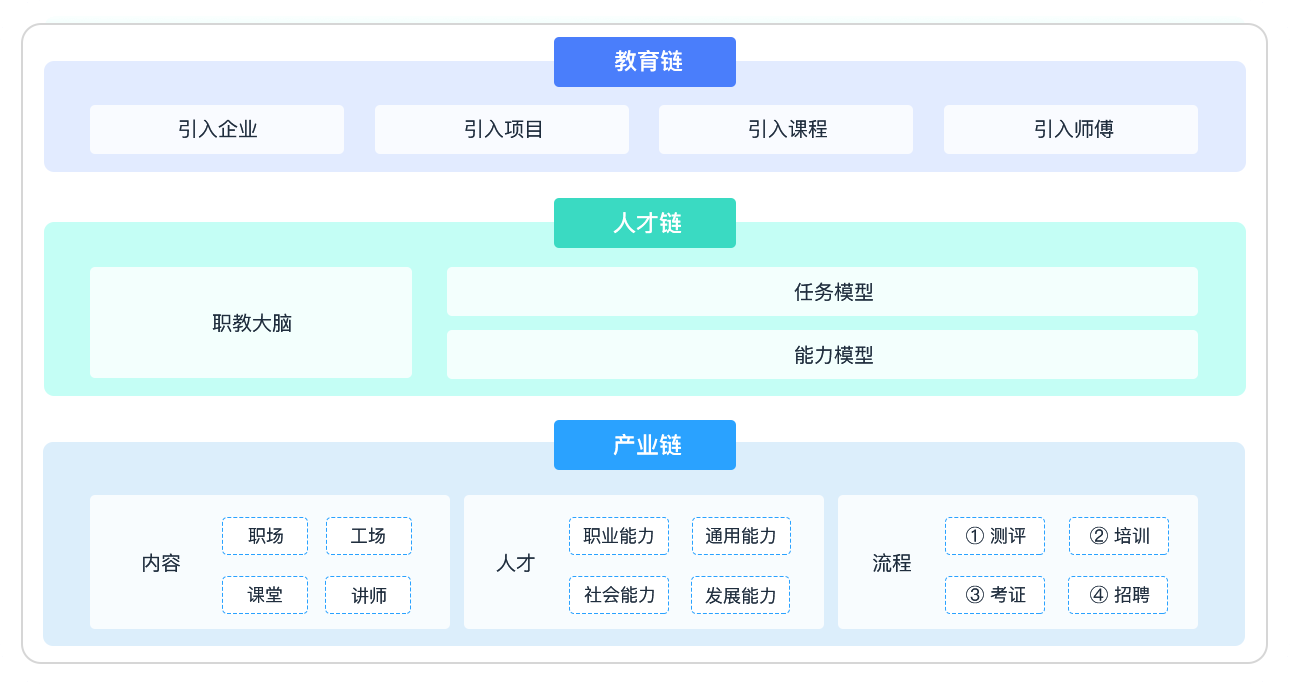Click the 讲师 tag

coord(368,595)
